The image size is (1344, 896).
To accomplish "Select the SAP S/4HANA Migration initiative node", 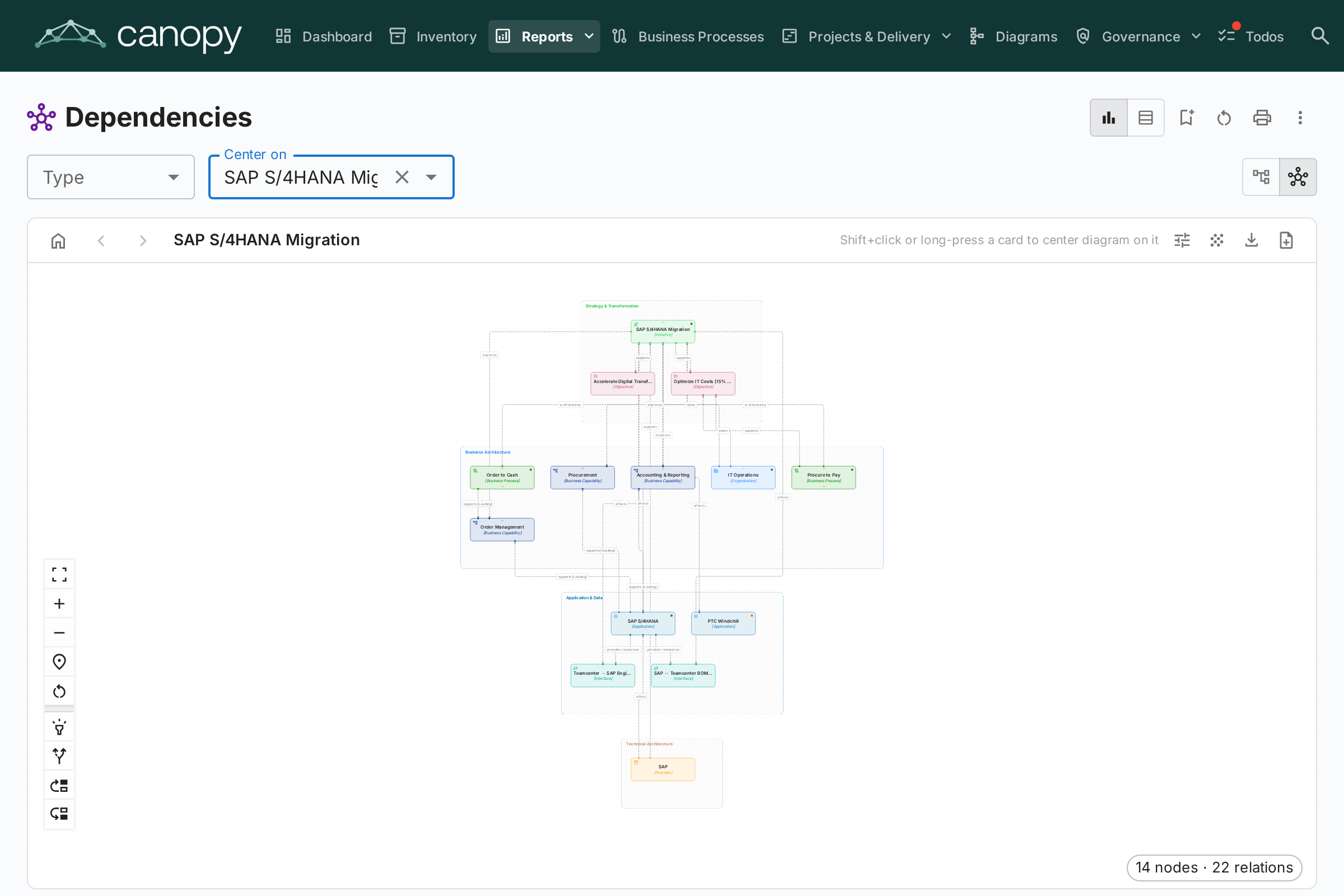I will (x=663, y=332).
